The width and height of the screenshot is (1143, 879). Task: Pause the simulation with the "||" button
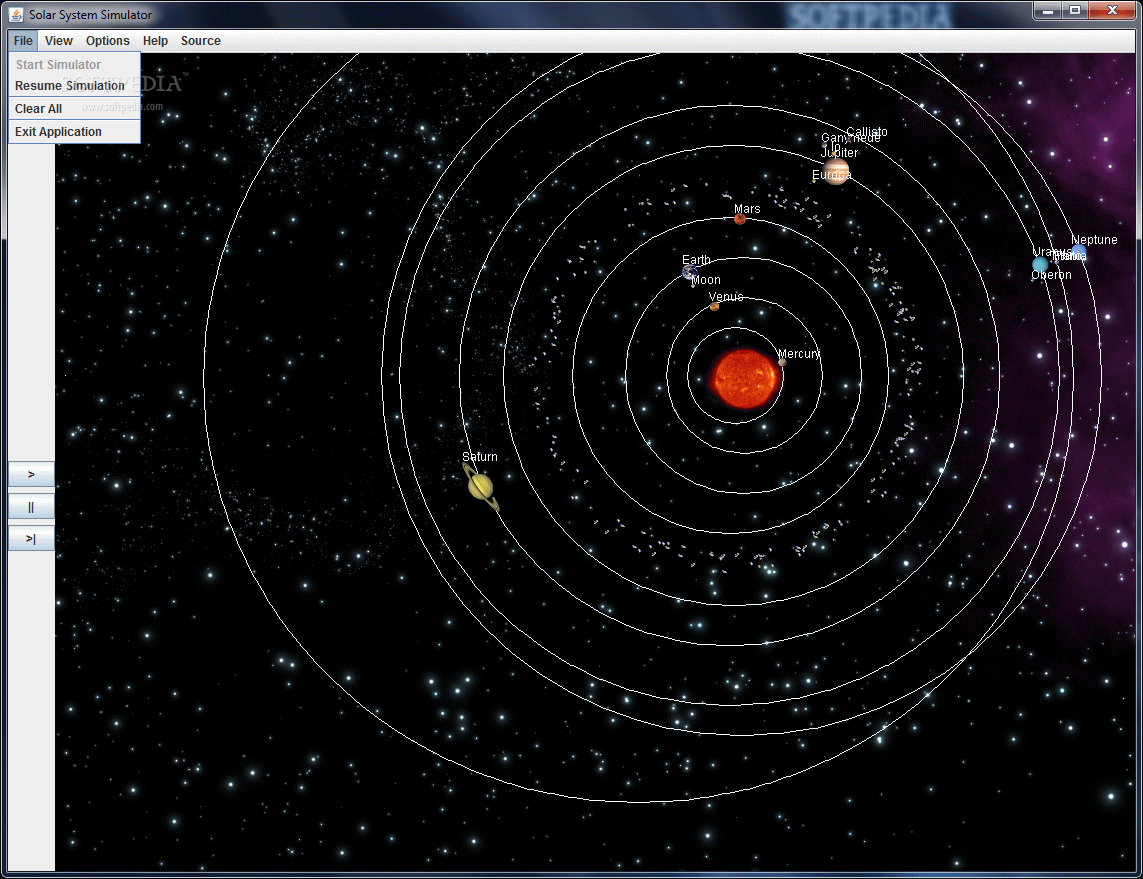point(30,506)
